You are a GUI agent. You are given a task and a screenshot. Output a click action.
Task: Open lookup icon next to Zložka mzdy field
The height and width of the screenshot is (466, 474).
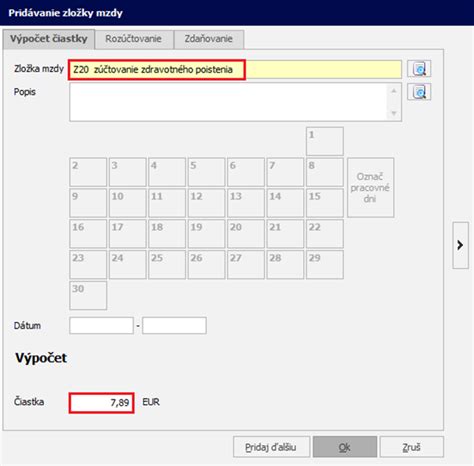click(x=419, y=69)
